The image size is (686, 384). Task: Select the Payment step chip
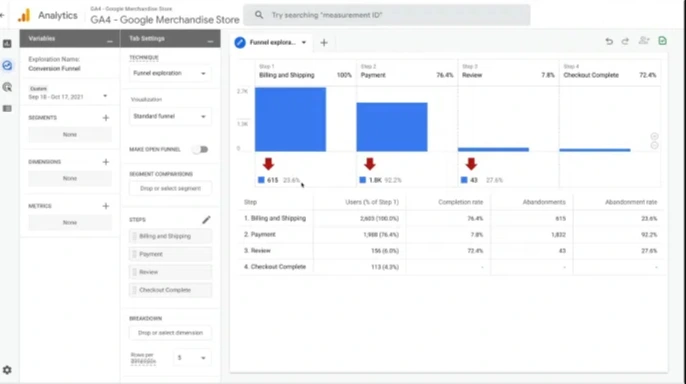pos(170,254)
